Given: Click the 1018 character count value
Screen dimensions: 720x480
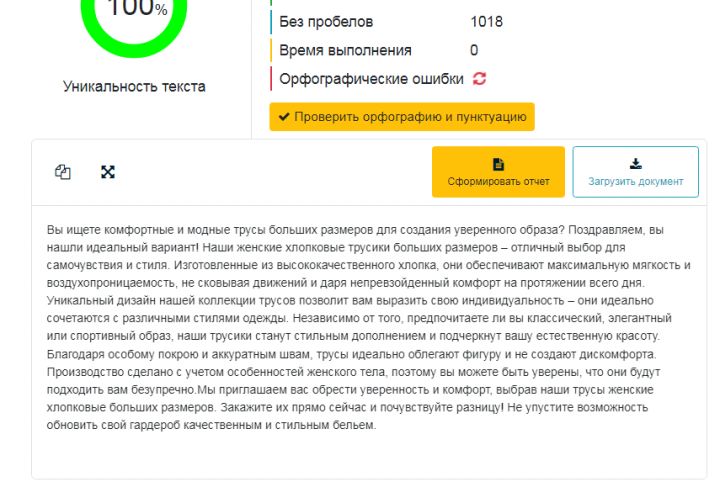Looking at the screenshot, I should point(486,22).
